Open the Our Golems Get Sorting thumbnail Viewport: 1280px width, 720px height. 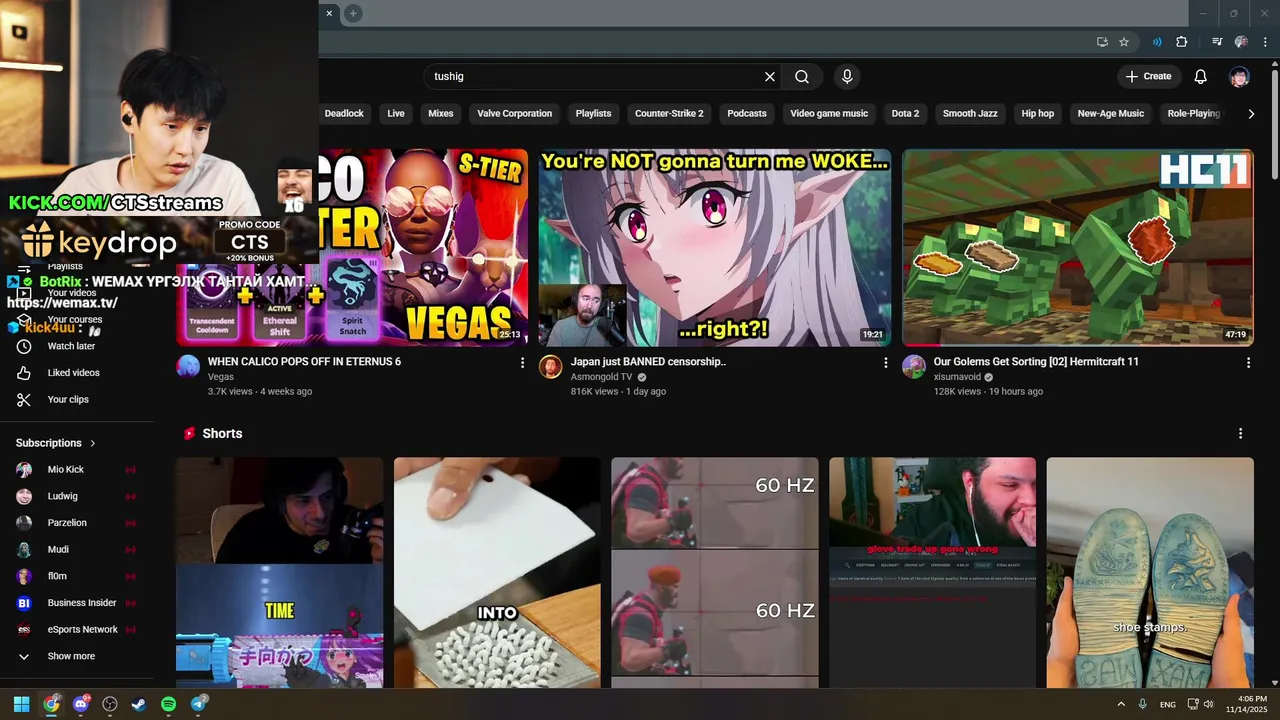pos(1078,247)
